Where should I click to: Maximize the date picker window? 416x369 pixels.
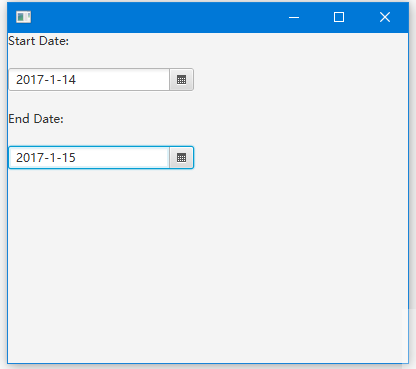click(x=339, y=17)
